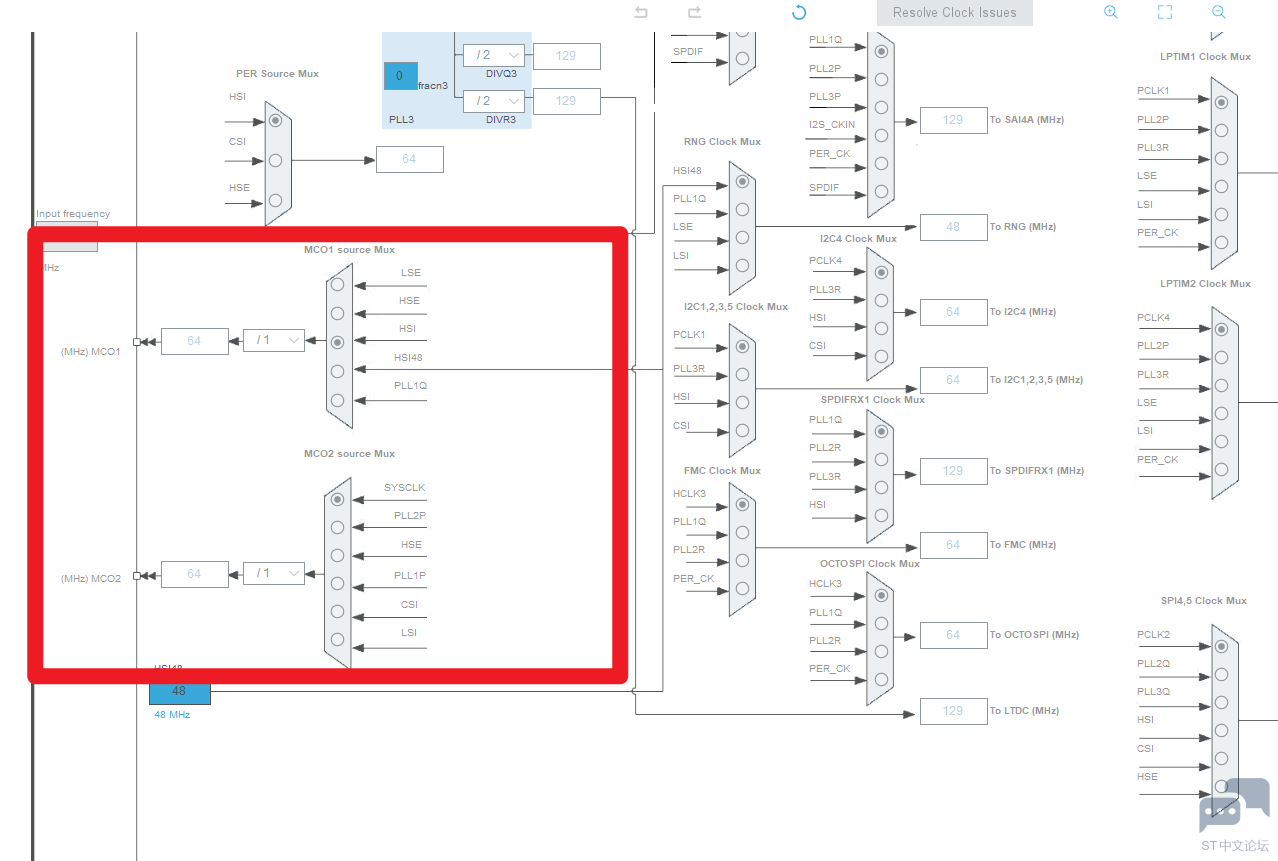
Task: Open the DIVR3 /2 dropdown
Action: click(x=494, y=101)
